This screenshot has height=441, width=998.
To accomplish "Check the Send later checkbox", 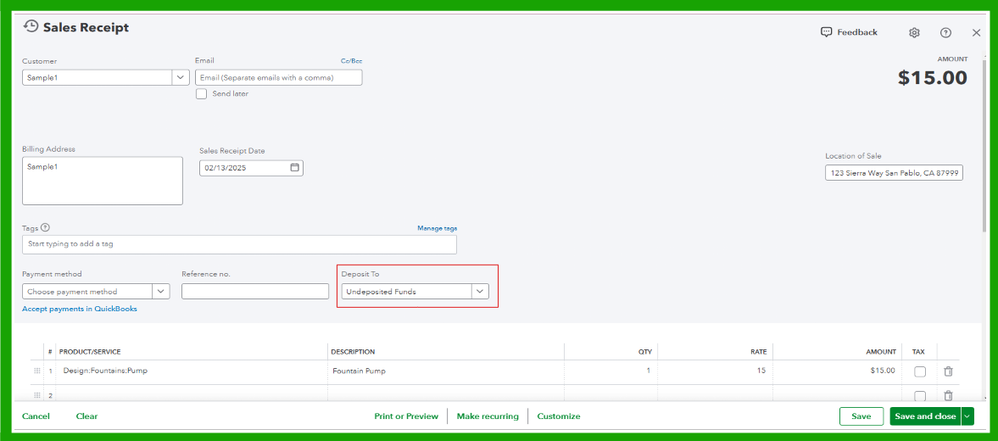I will tap(201, 94).
